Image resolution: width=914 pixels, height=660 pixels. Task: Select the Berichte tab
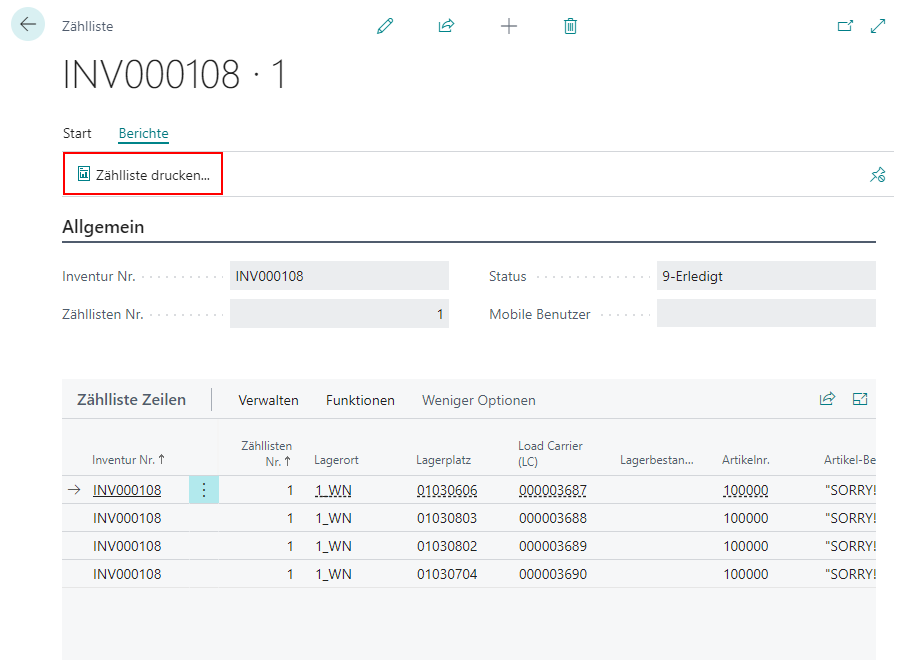(x=143, y=133)
